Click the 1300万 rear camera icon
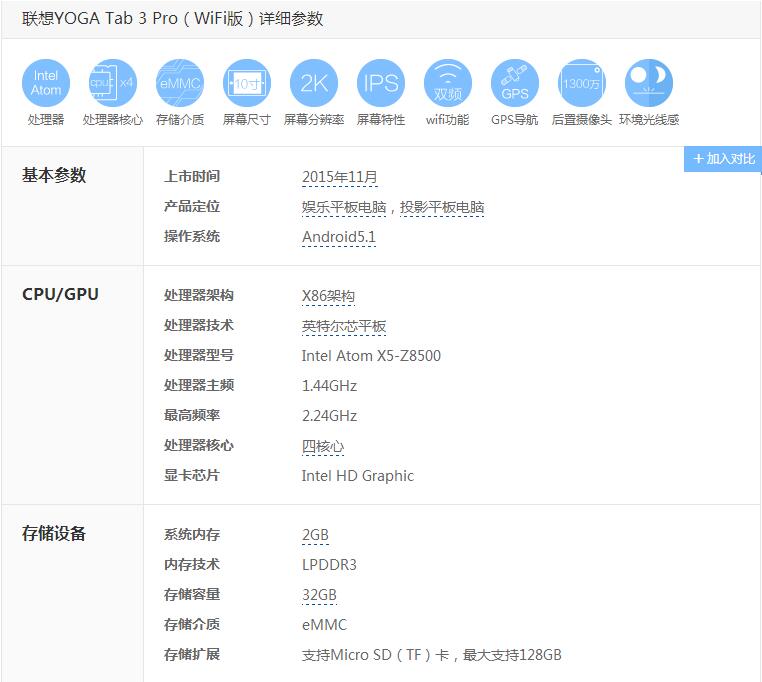Image resolution: width=762 pixels, height=682 pixels. point(582,83)
